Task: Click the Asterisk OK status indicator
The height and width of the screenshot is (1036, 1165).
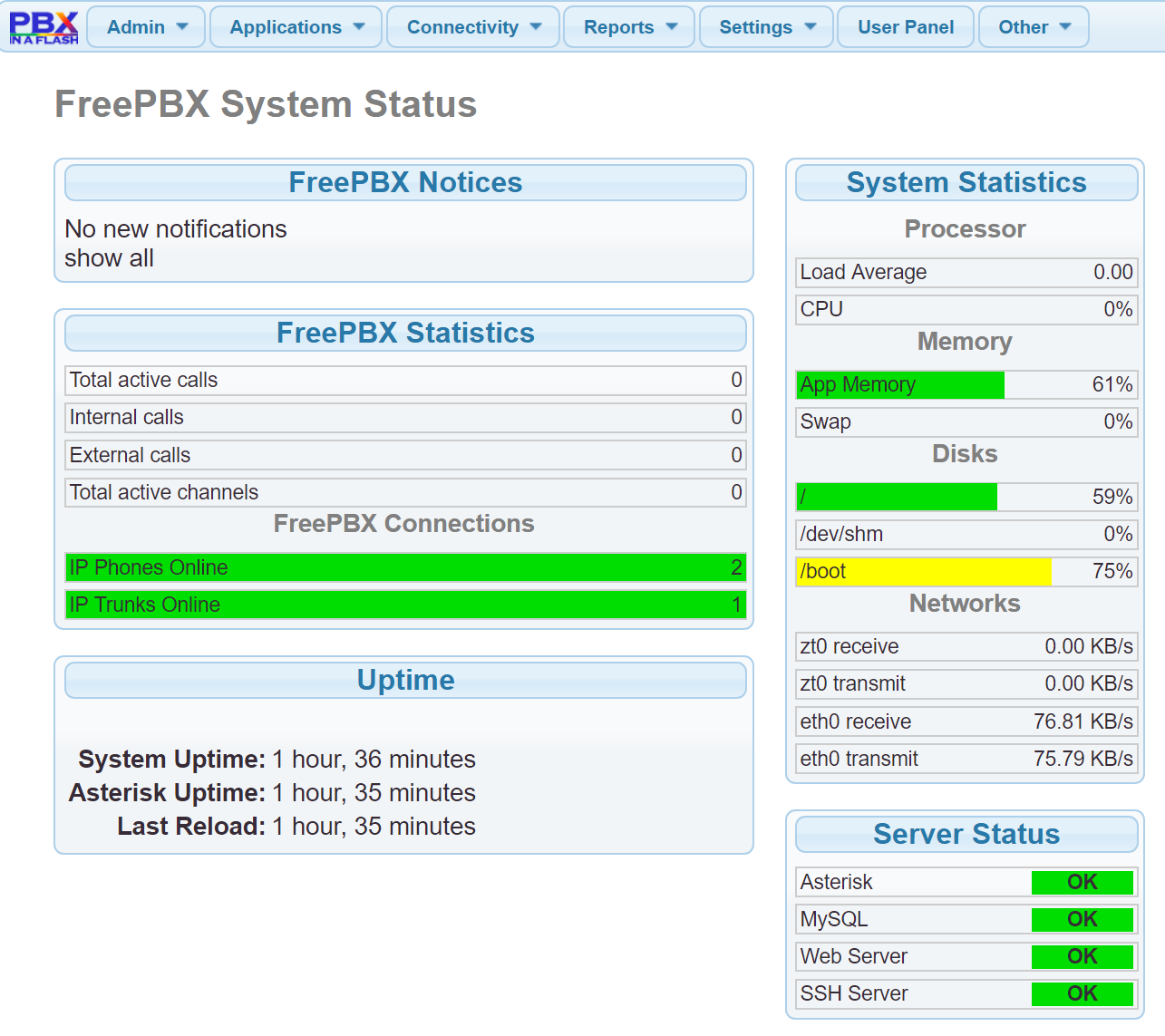Action: (1082, 883)
